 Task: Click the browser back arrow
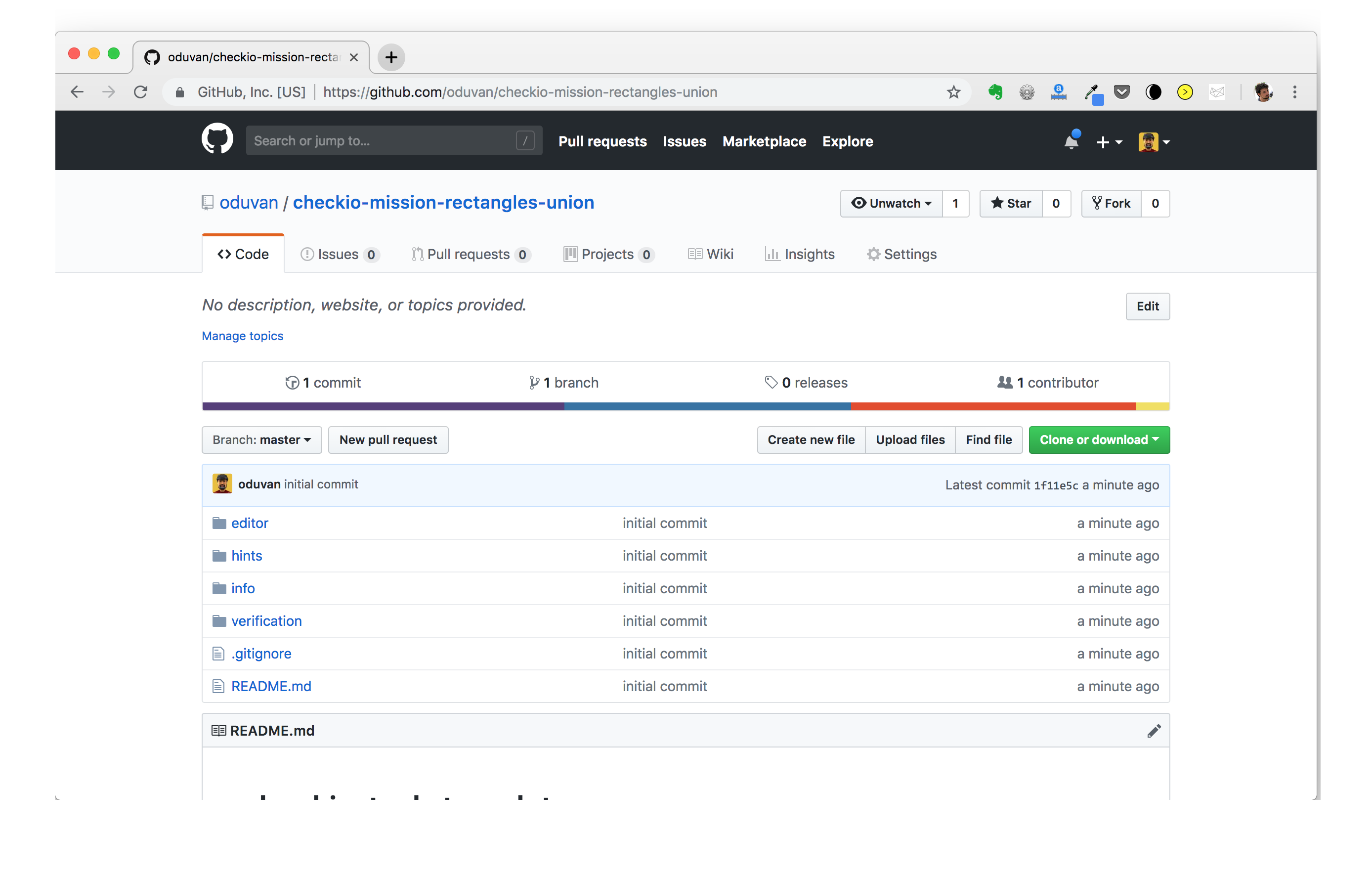pos(77,92)
